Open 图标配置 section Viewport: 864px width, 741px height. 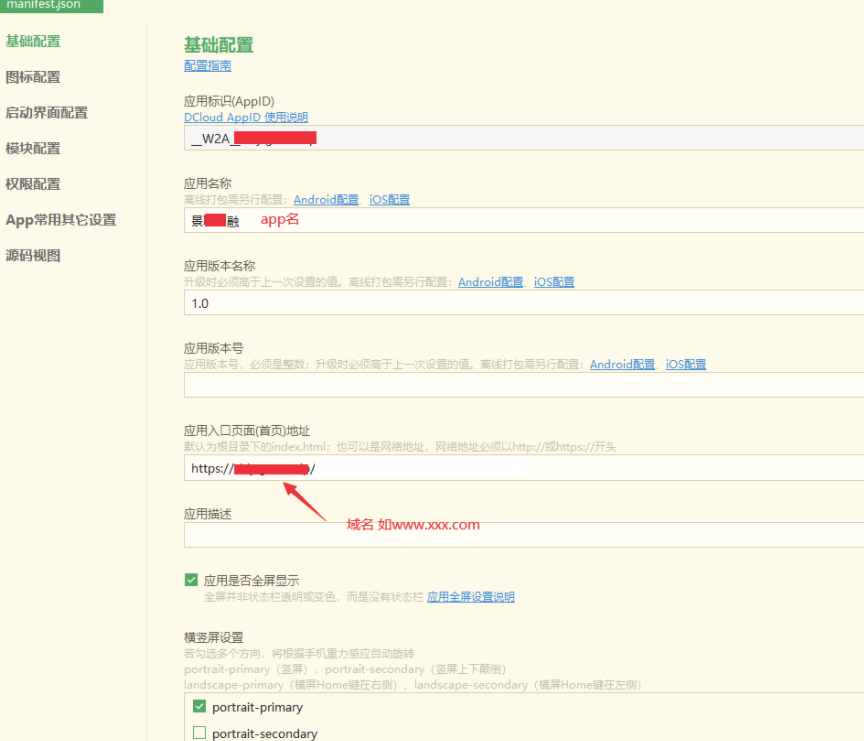pyautogui.click(x=33, y=77)
